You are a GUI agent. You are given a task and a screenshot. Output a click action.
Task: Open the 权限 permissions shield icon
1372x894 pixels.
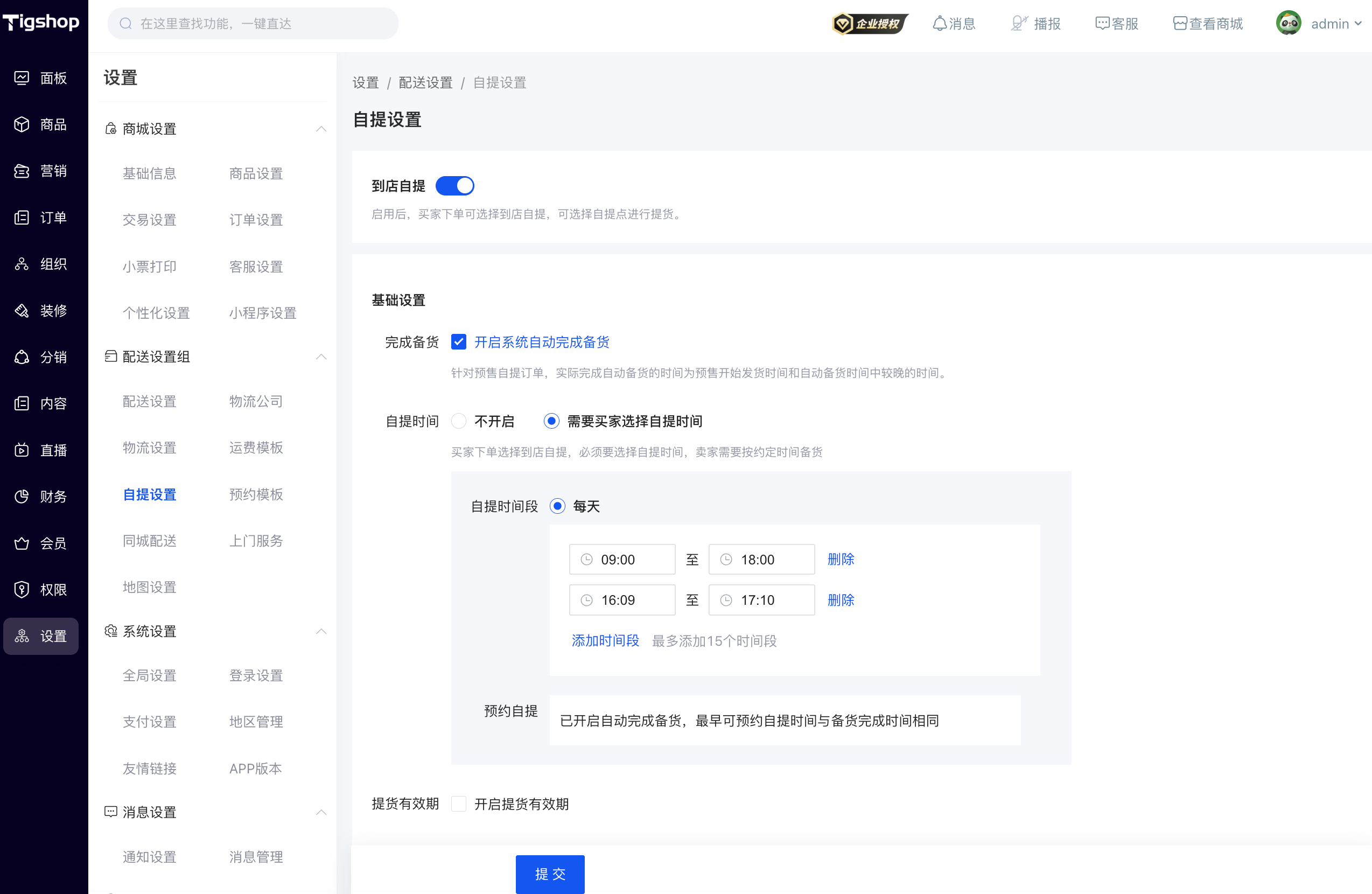point(22,590)
